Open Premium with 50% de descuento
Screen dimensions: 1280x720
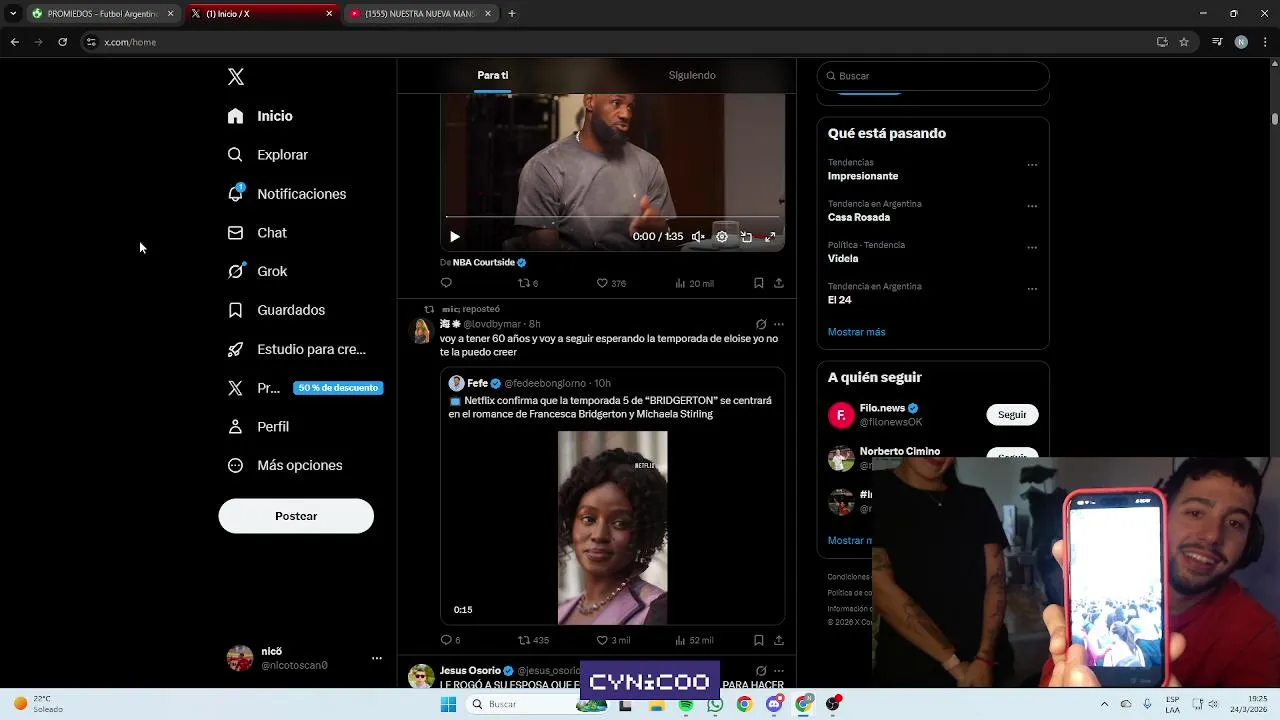[305, 388]
